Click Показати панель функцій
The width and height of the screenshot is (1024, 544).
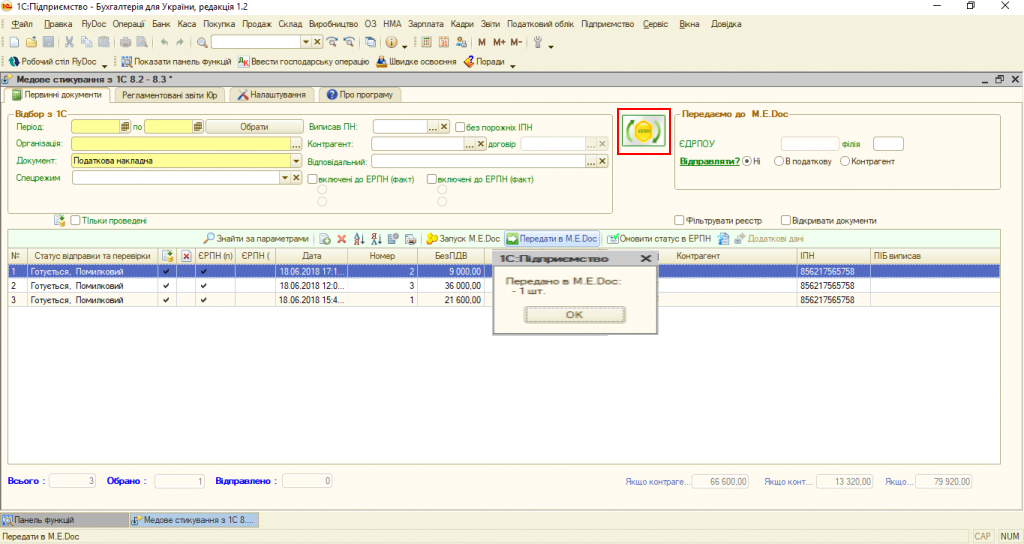176,61
